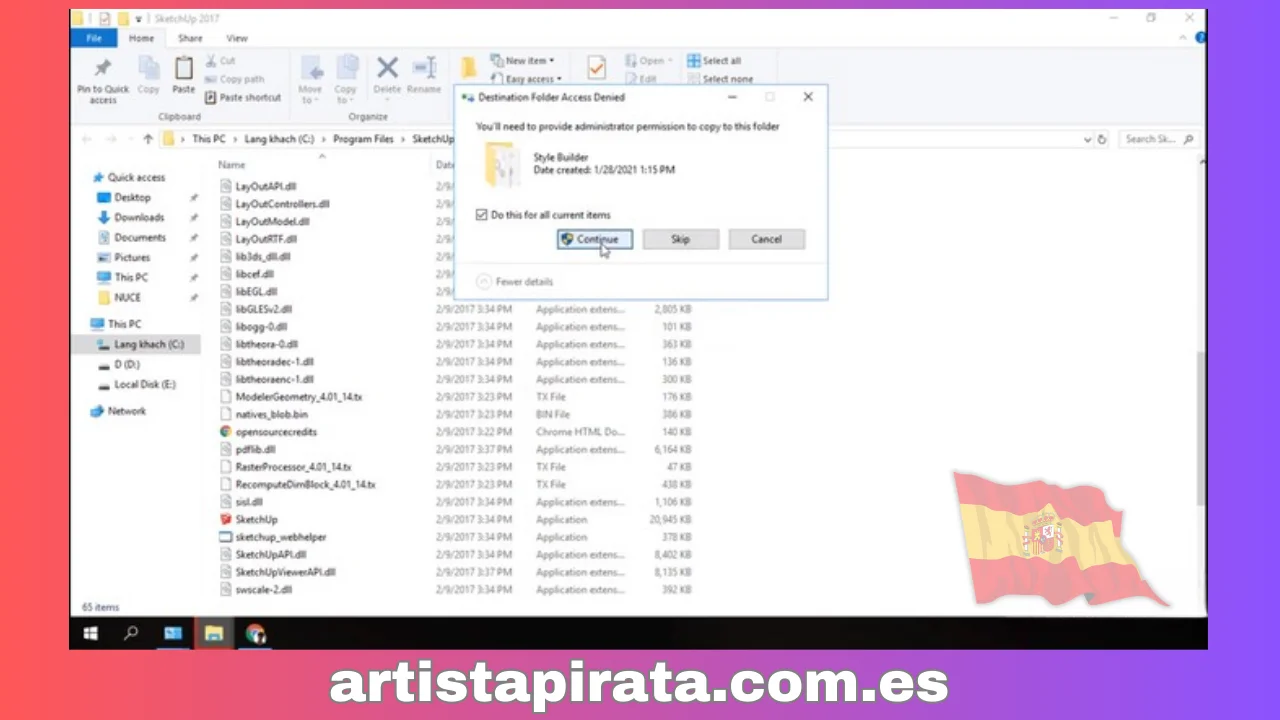1280x720 pixels.
Task: Click the Up arrow navigation button
Action: coord(148,139)
